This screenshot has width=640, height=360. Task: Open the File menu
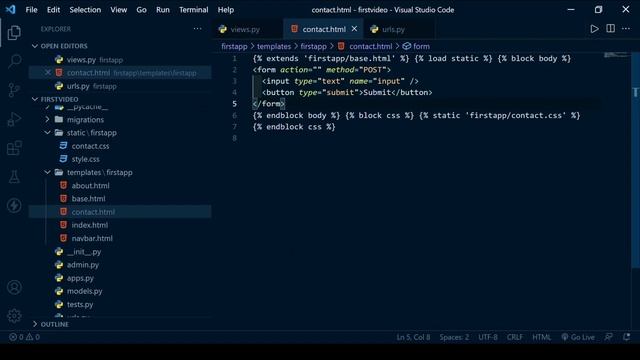point(31,10)
